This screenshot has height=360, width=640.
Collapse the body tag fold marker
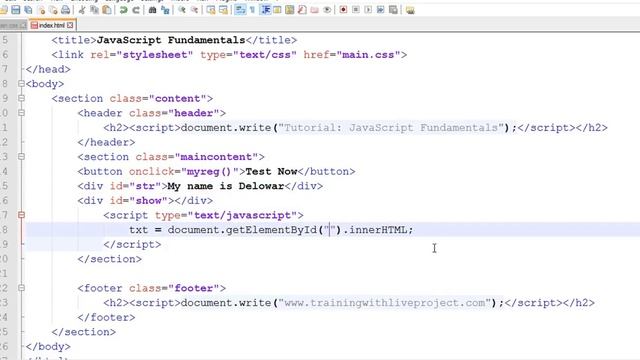pos(21,84)
